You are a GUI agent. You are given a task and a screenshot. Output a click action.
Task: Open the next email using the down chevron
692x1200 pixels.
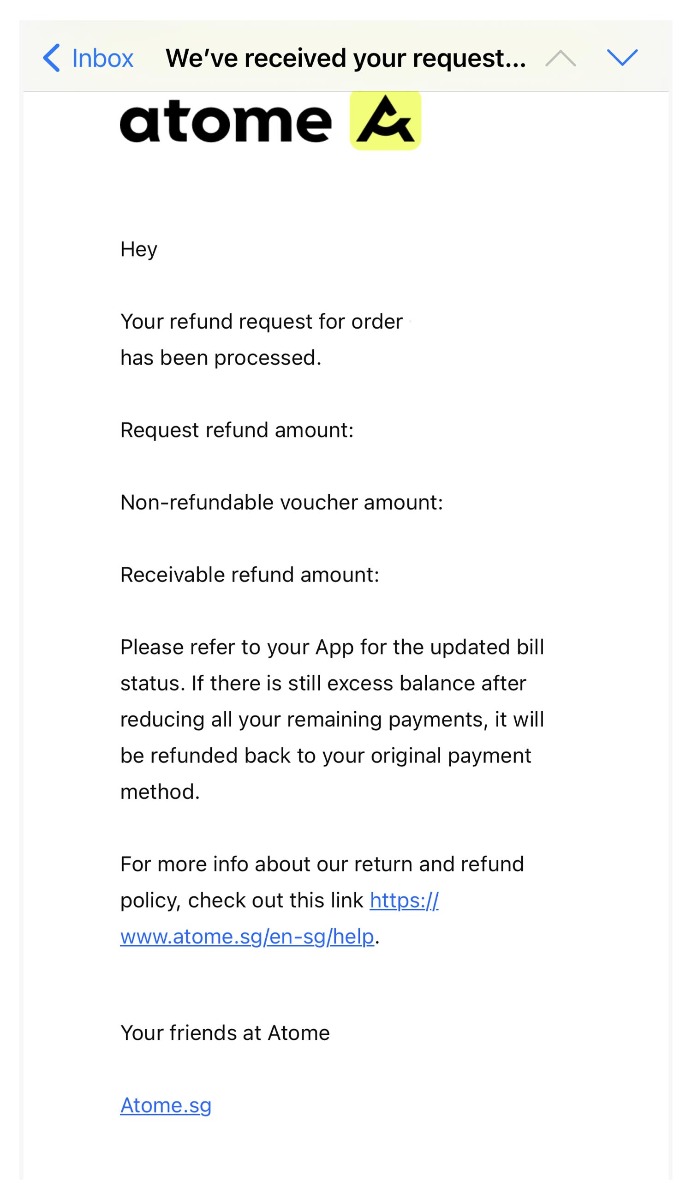pyautogui.click(x=623, y=58)
